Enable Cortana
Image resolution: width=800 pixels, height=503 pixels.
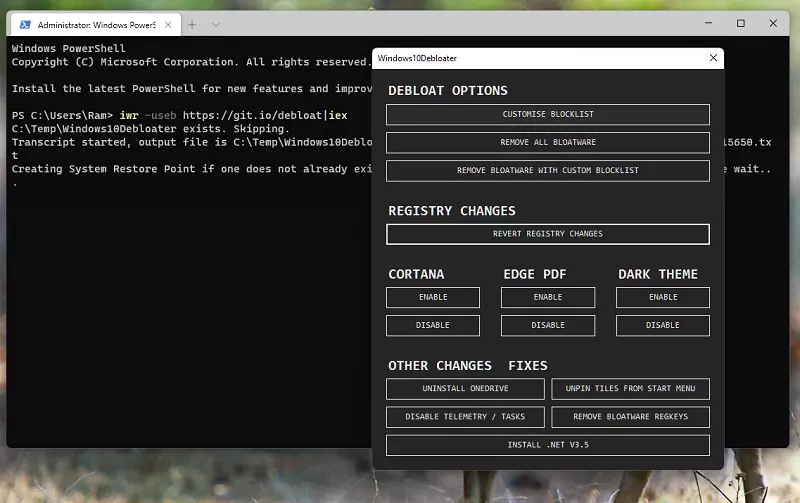(432, 297)
